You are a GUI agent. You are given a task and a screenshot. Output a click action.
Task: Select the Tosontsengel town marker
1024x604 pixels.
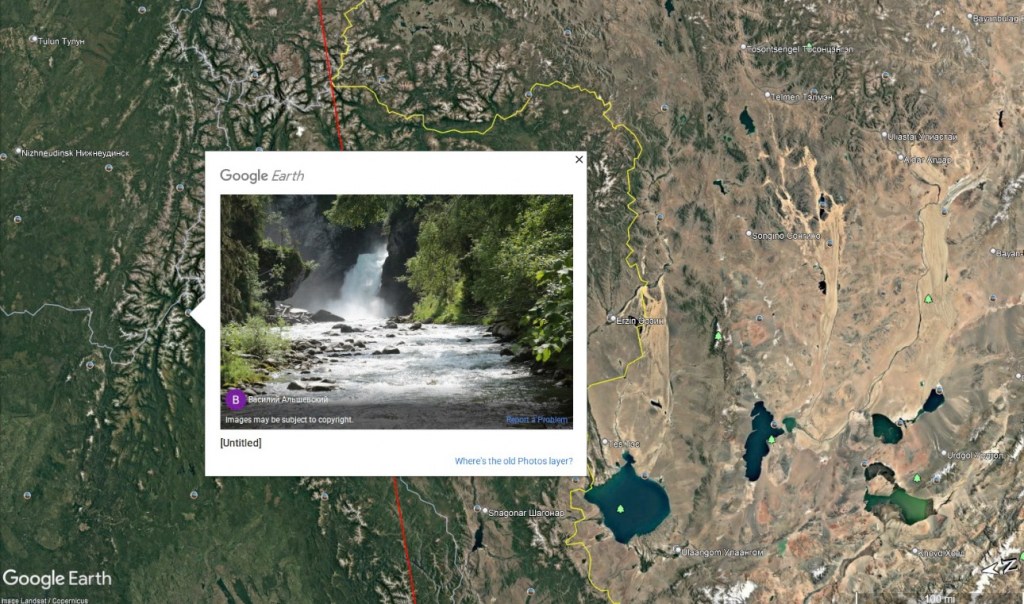pyautogui.click(x=743, y=48)
